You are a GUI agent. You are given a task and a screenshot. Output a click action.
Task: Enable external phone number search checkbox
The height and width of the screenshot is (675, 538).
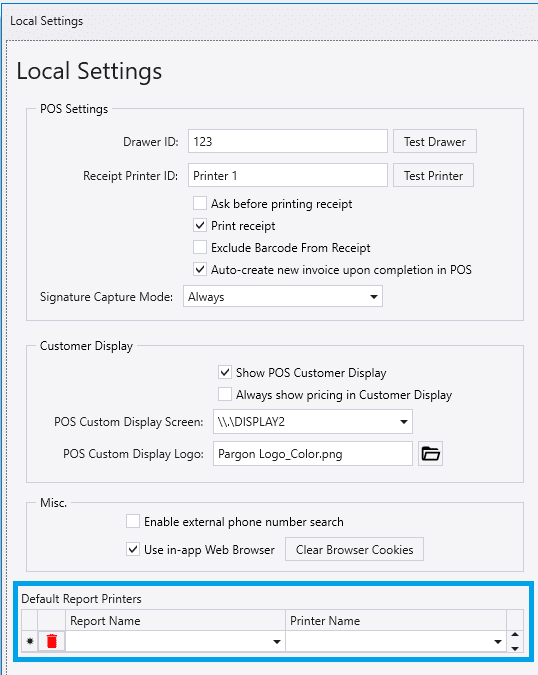[x=133, y=521]
